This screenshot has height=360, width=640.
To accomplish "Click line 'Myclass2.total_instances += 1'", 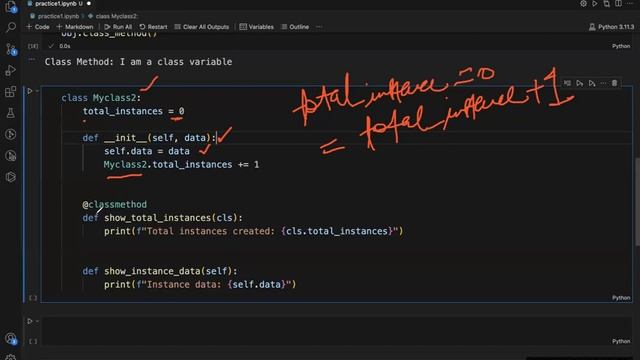I will (181, 165).
